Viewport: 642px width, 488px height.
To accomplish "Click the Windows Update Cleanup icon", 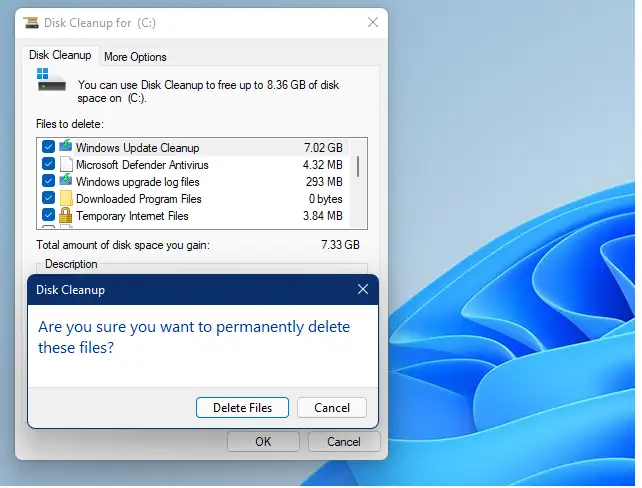I will pyautogui.click(x=66, y=146).
